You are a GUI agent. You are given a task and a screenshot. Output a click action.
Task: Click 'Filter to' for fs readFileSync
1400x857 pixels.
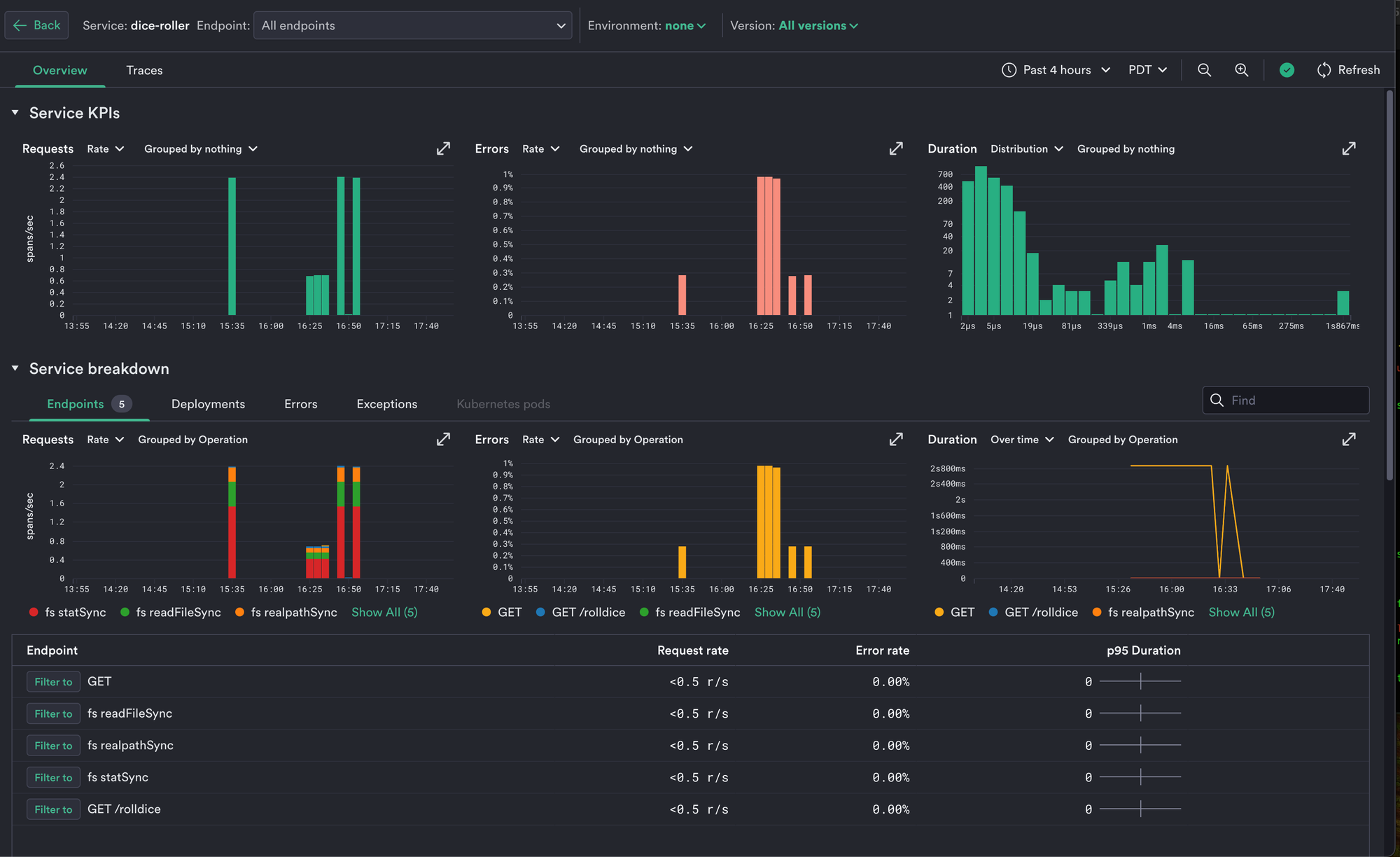[x=53, y=713]
